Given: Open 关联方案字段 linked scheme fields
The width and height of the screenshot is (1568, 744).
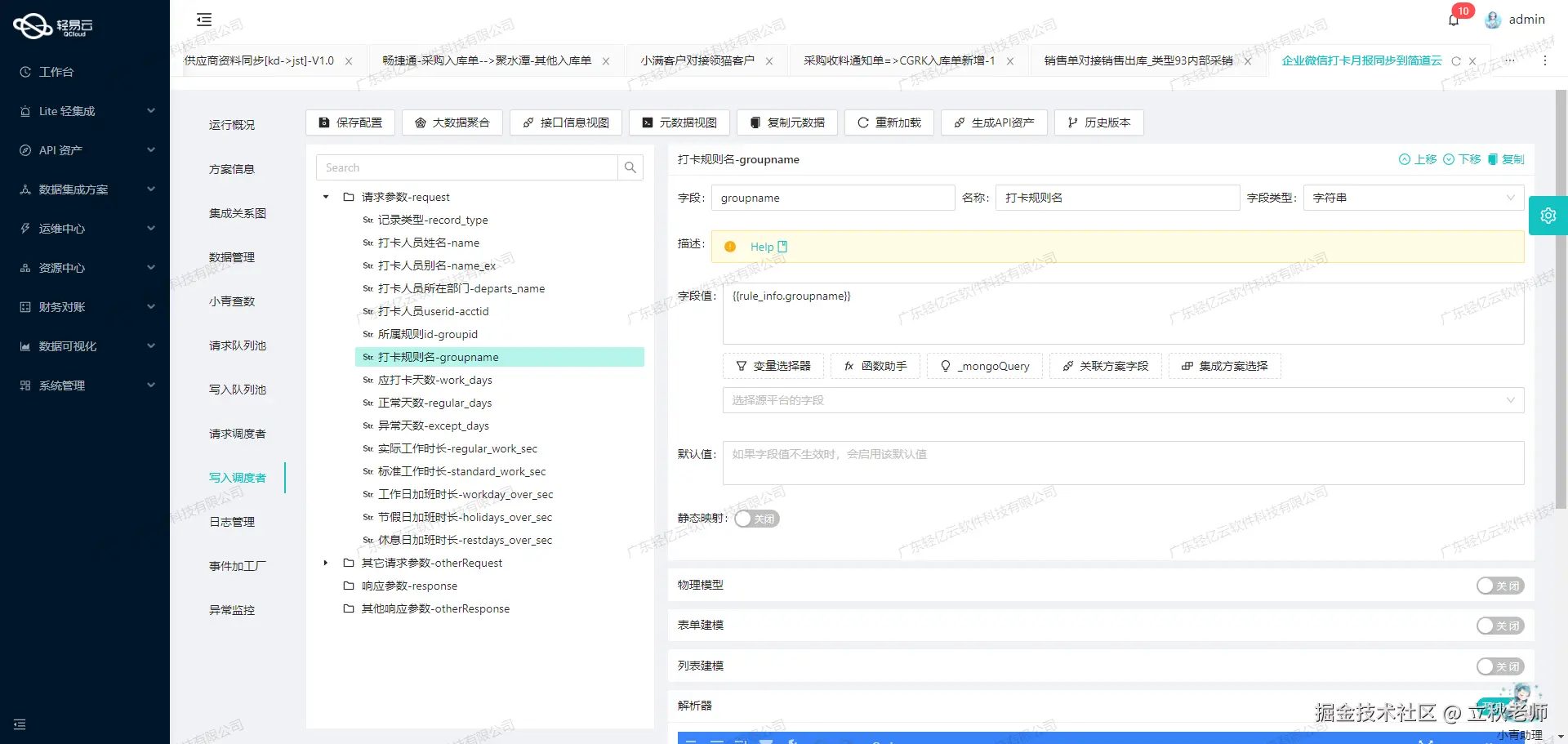Looking at the screenshot, I should click(1105, 366).
